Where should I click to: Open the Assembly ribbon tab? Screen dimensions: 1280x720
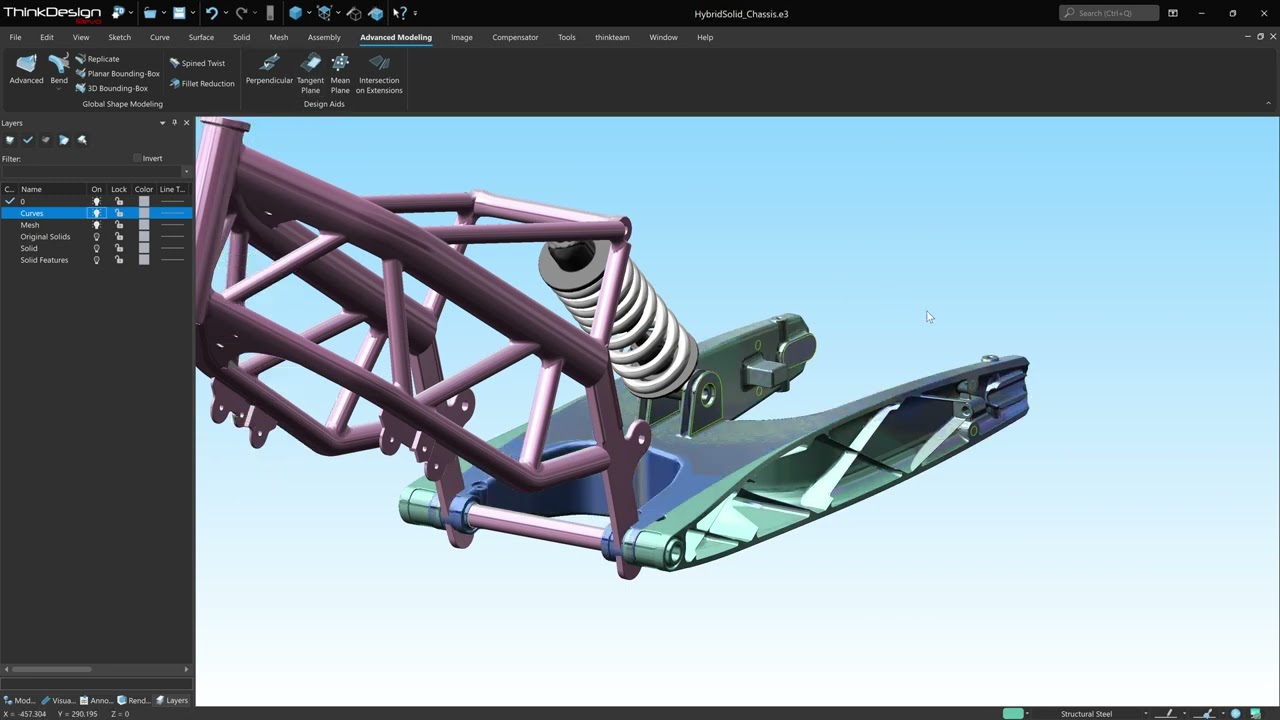coord(324,37)
